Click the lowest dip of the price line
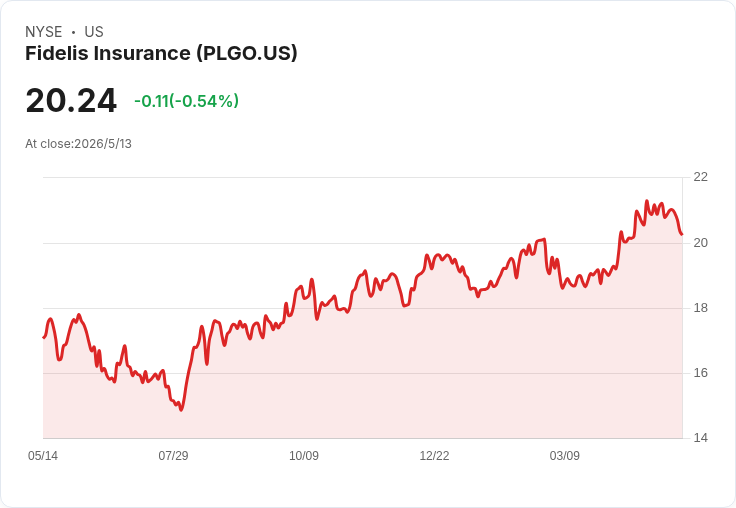Viewport: 736px width, 508px height. click(181, 410)
